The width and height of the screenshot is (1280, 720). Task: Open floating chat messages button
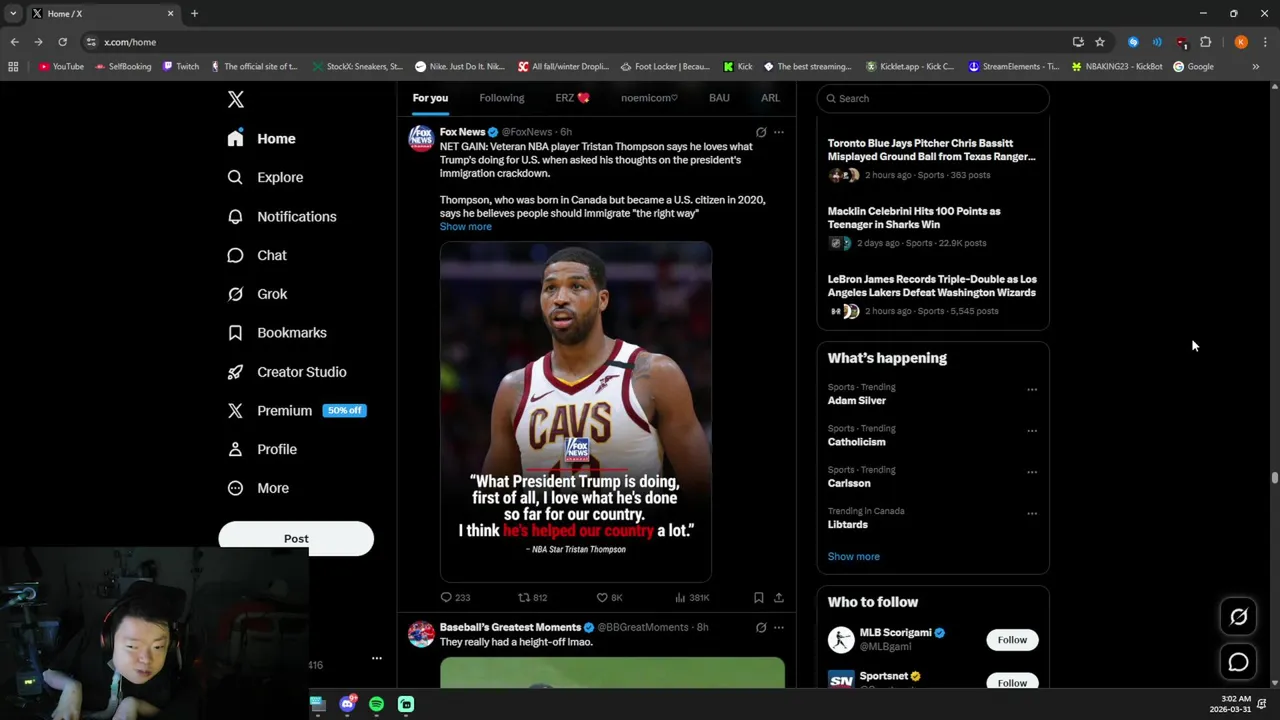(1238, 662)
